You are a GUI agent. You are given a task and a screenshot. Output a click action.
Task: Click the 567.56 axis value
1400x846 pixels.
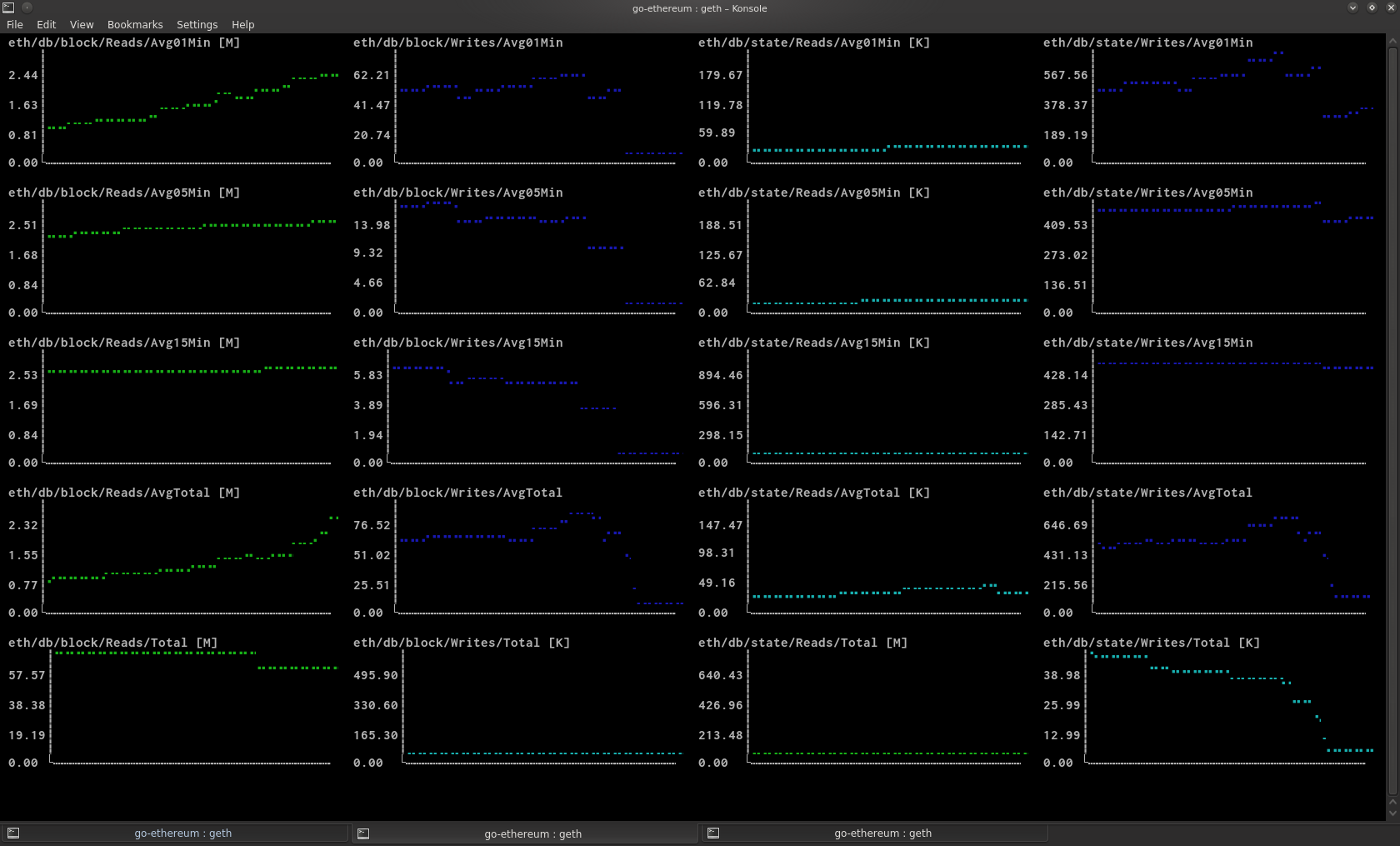[1066, 75]
